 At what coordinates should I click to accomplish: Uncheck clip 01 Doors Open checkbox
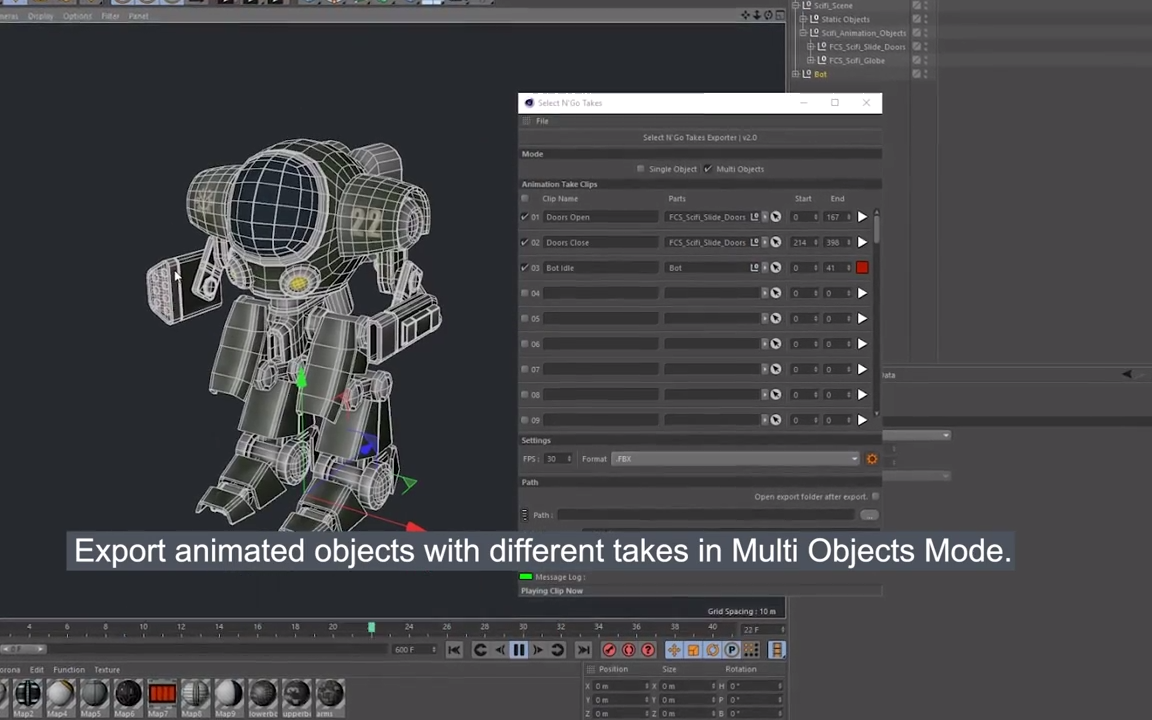click(x=525, y=217)
